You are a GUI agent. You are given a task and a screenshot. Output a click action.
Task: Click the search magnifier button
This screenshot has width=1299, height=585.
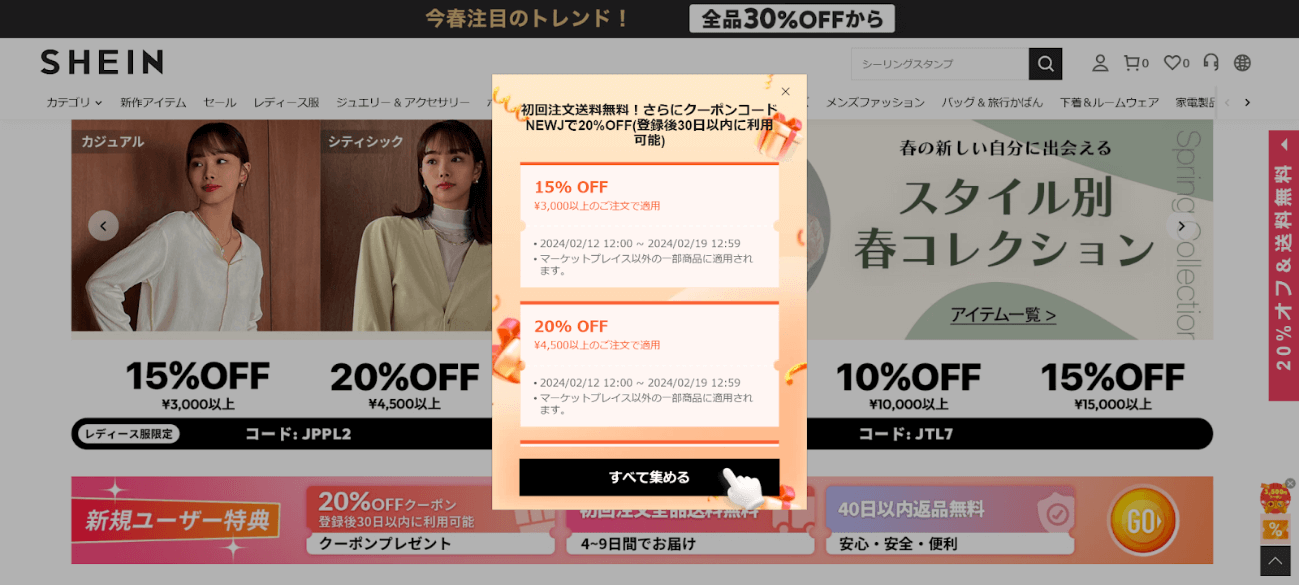(x=1045, y=64)
